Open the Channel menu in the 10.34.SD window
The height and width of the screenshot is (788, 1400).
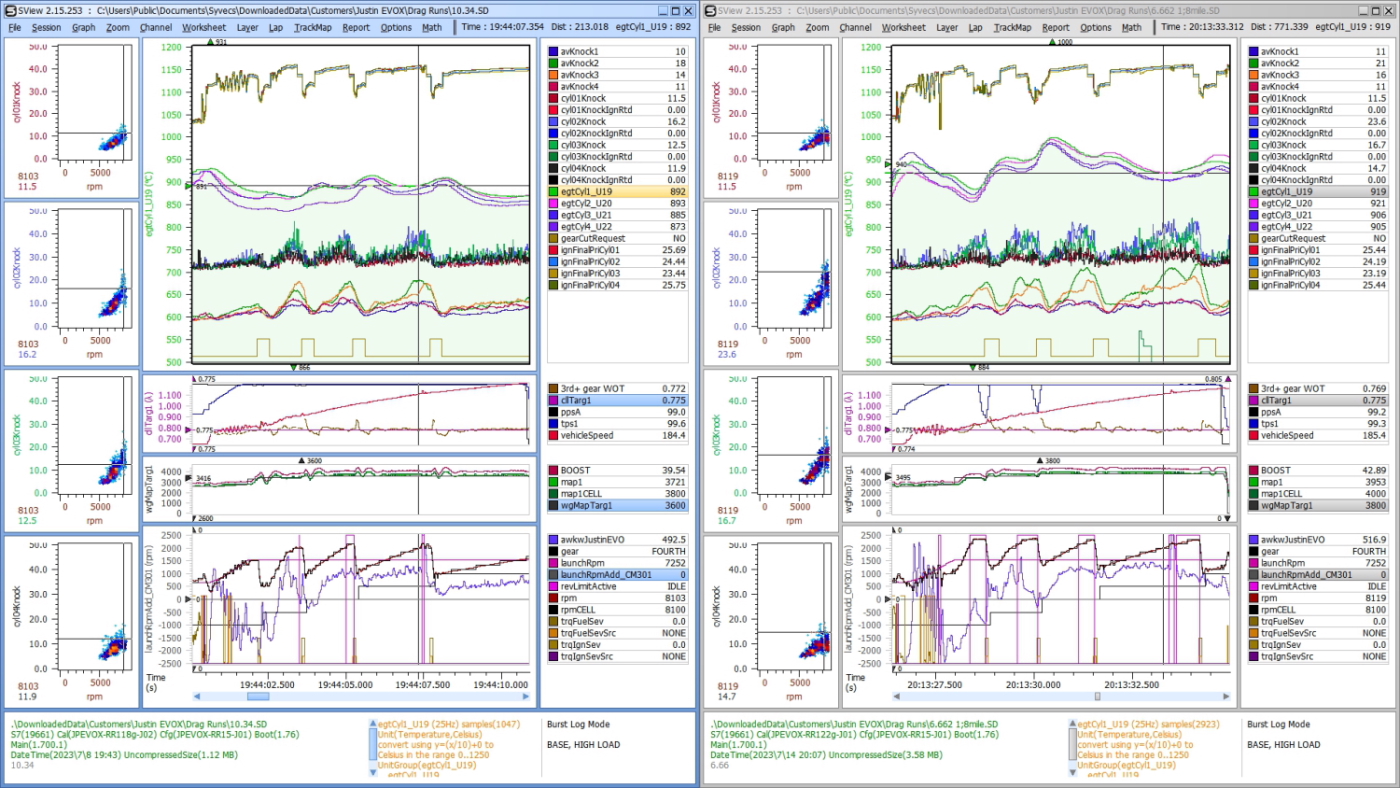click(x=155, y=28)
